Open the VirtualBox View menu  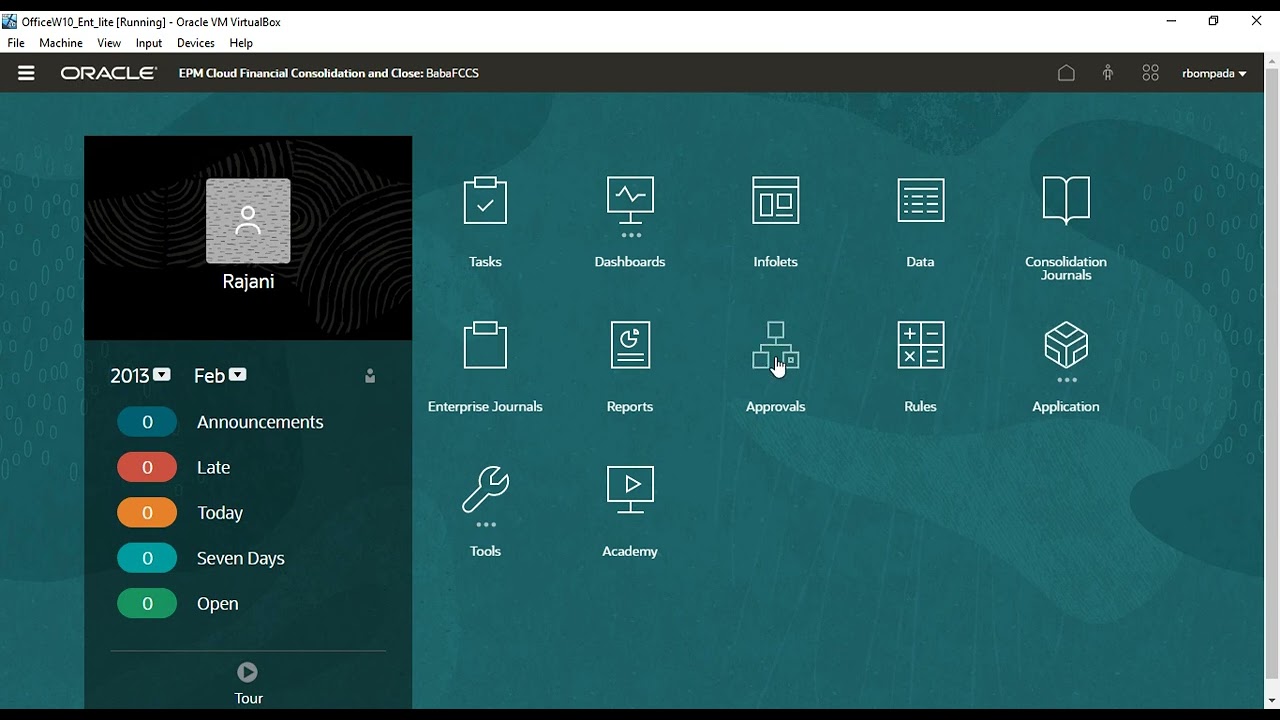pyautogui.click(x=109, y=43)
